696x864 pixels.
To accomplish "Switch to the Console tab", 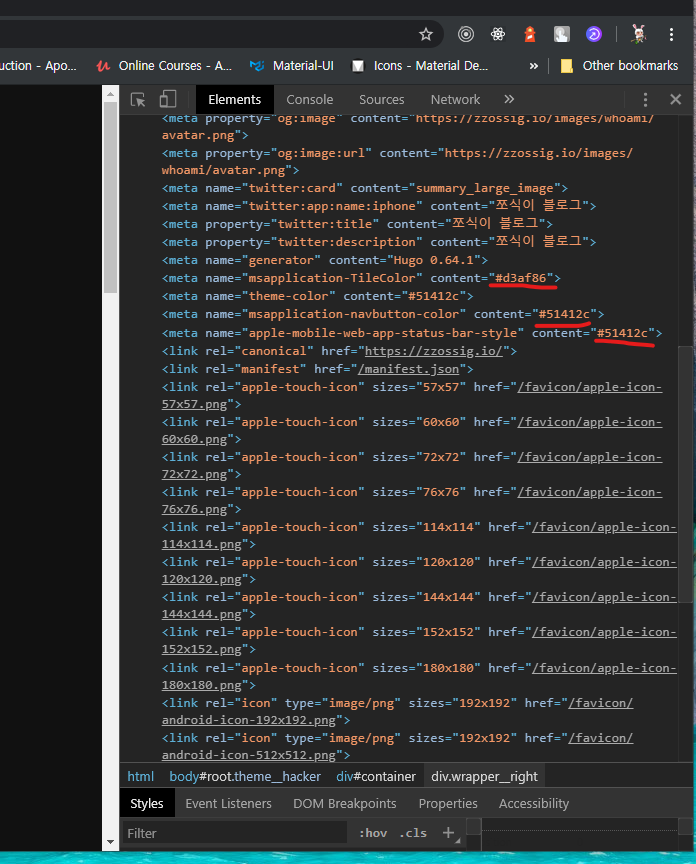I will 310,100.
